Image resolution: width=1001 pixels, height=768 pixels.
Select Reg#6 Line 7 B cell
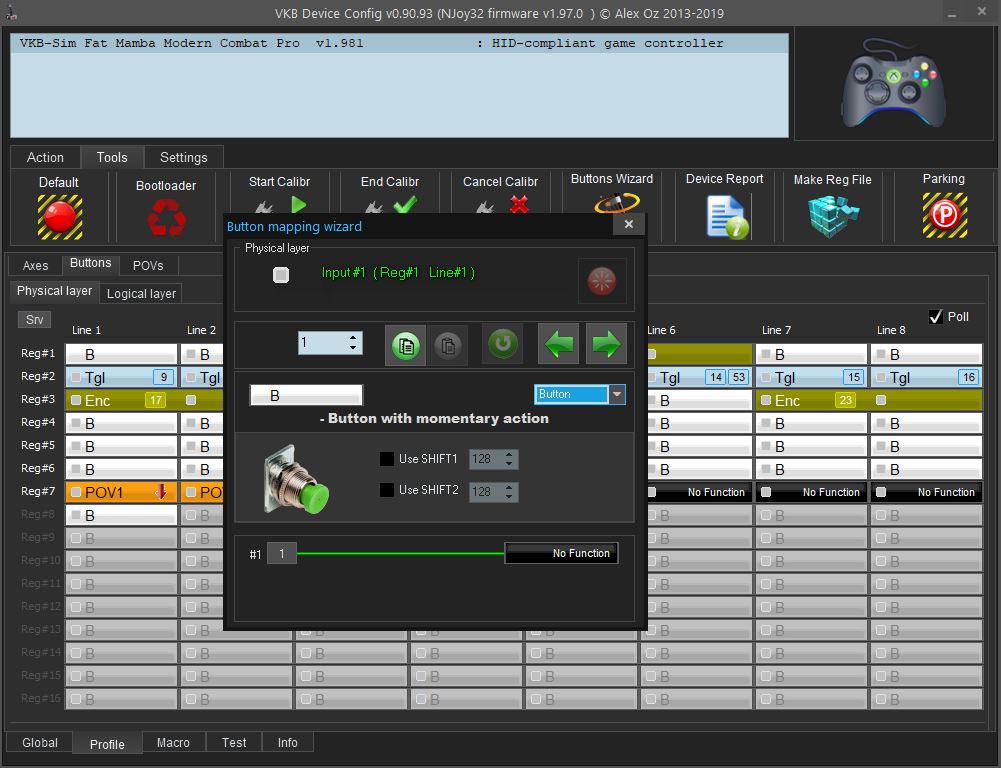coord(811,469)
